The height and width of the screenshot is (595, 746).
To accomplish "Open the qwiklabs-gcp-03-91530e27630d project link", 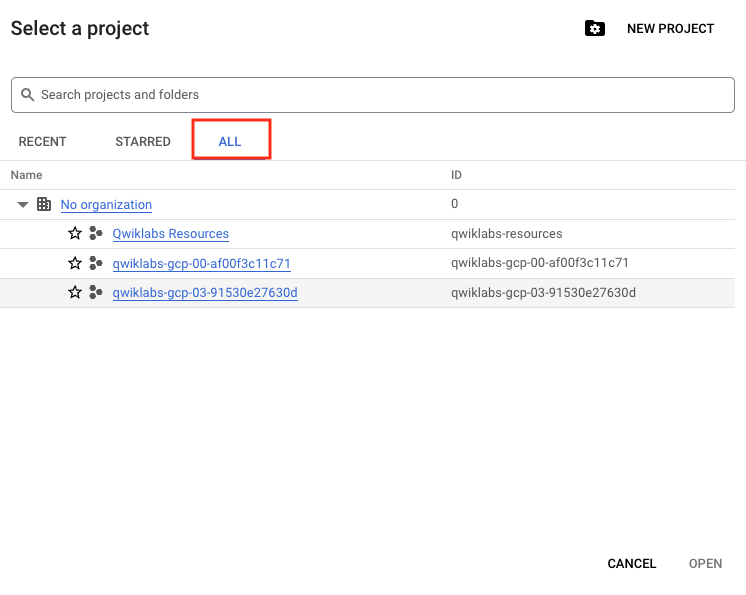I will point(205,293).
